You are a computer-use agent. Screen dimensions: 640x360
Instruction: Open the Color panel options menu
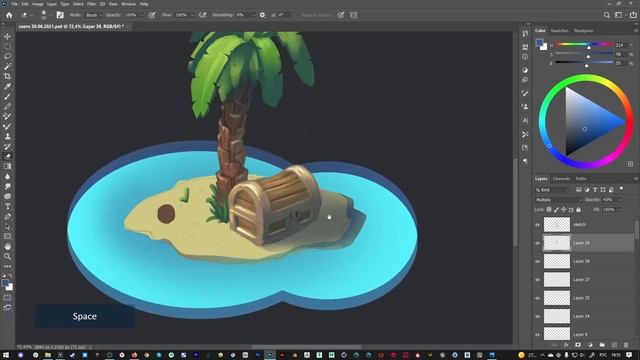636,31
